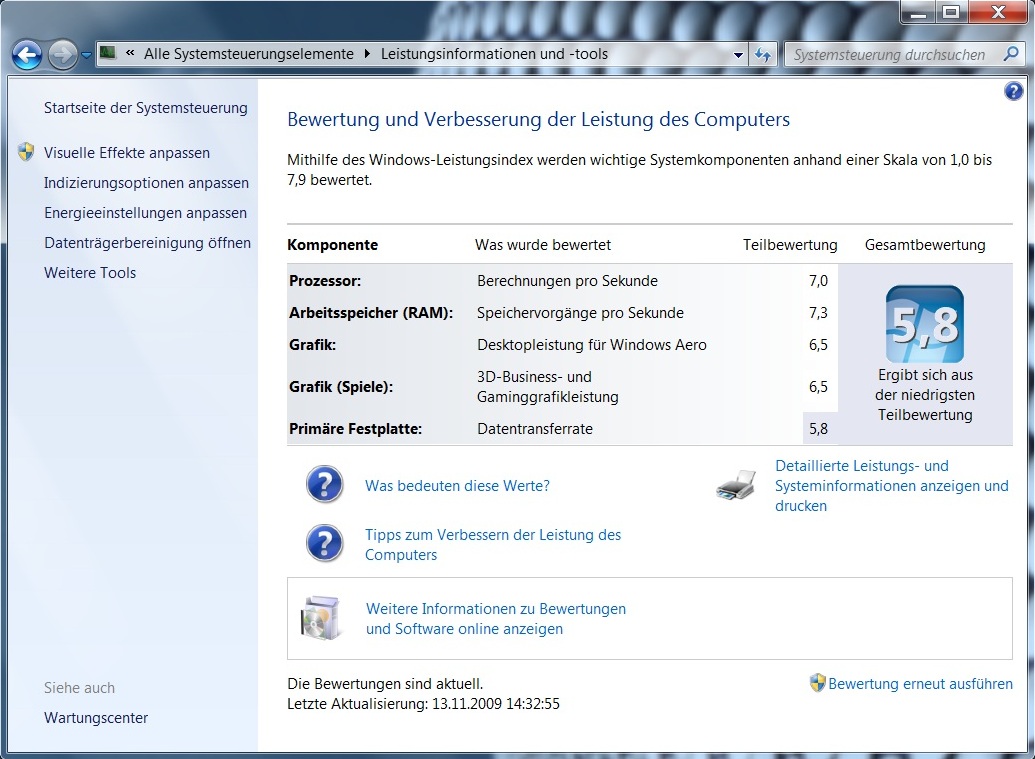Minimize the window
Screen dimensions: 1035x759
tap(918, 13)
